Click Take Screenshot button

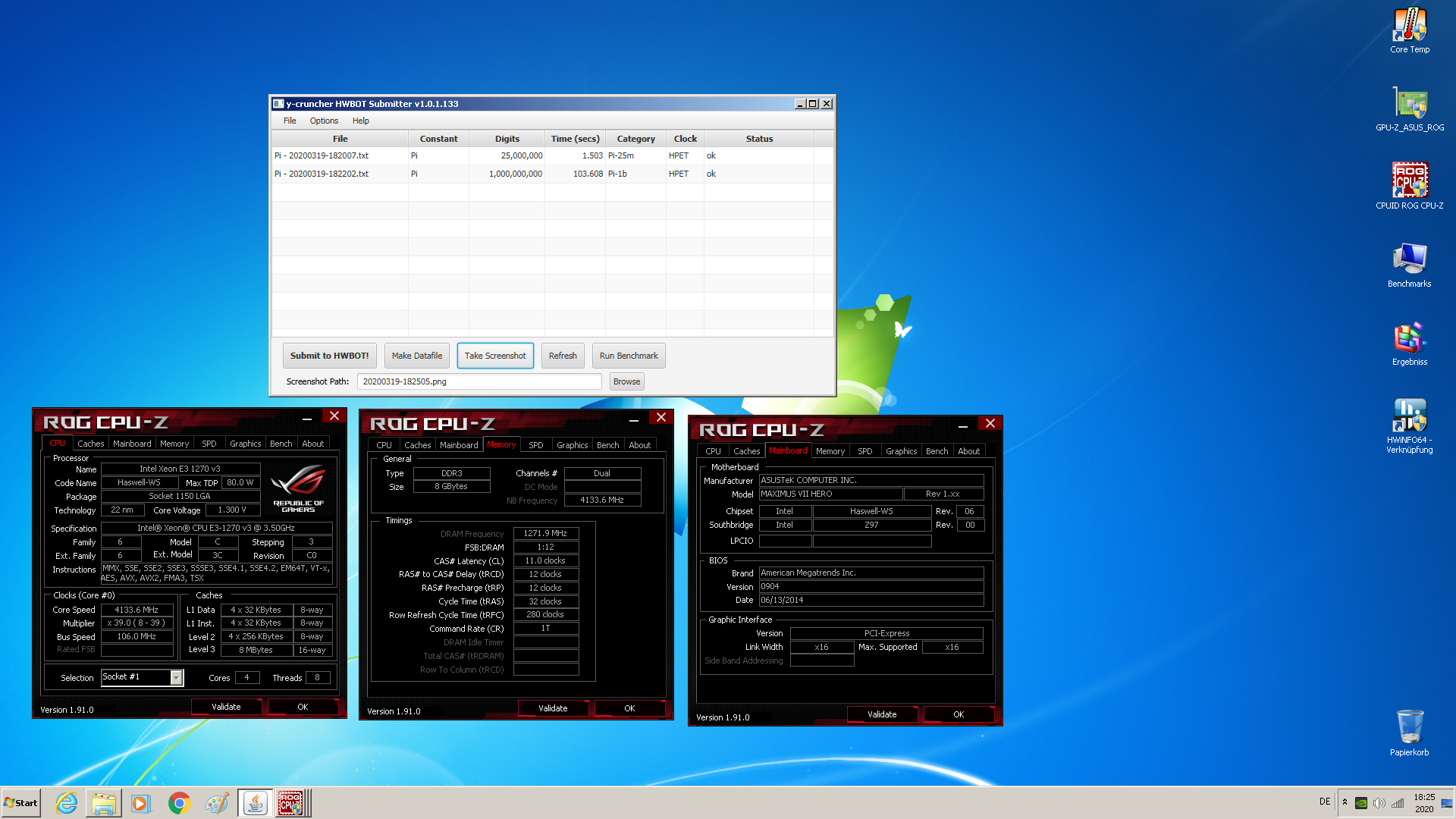(495, 356)
